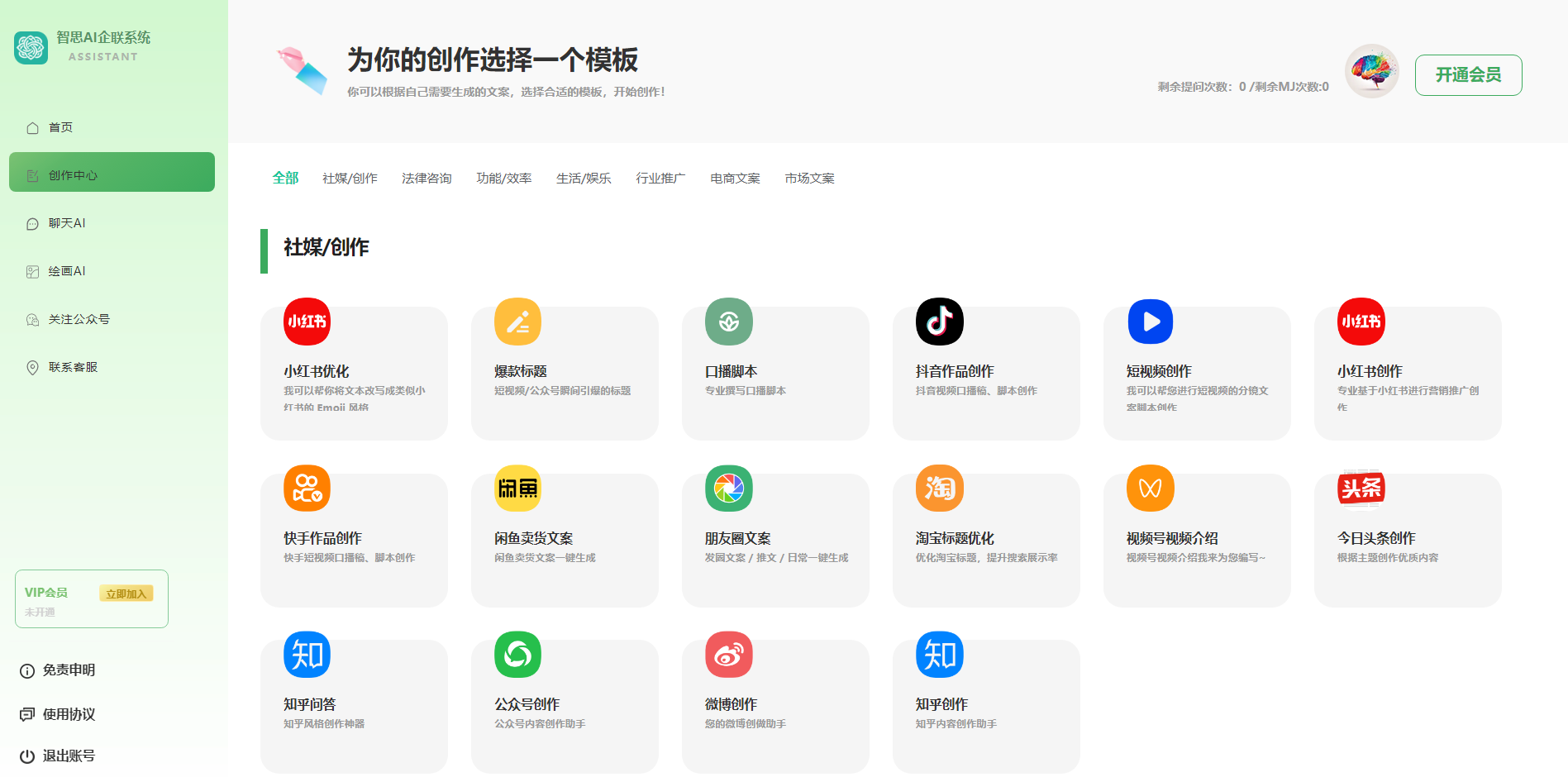The height and width of the screenshot is (777, 1568).
Task: Open the 生活/娱乐 category tab
Action: [584, 179]
